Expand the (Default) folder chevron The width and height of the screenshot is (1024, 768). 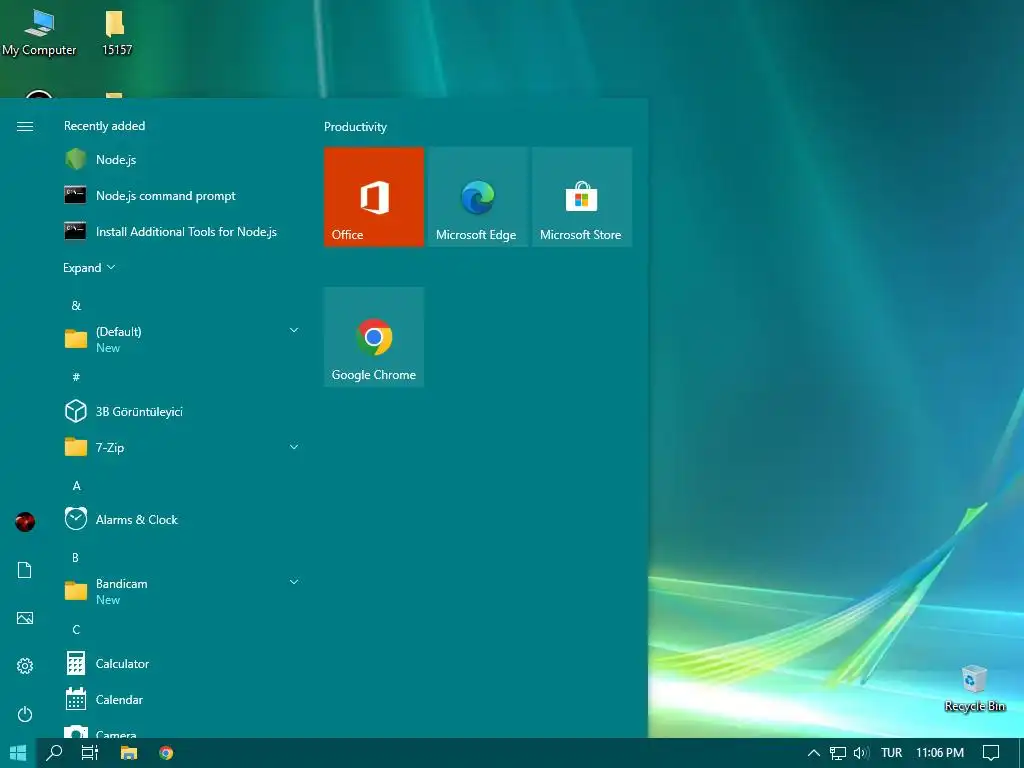click(x=294, y=330)
